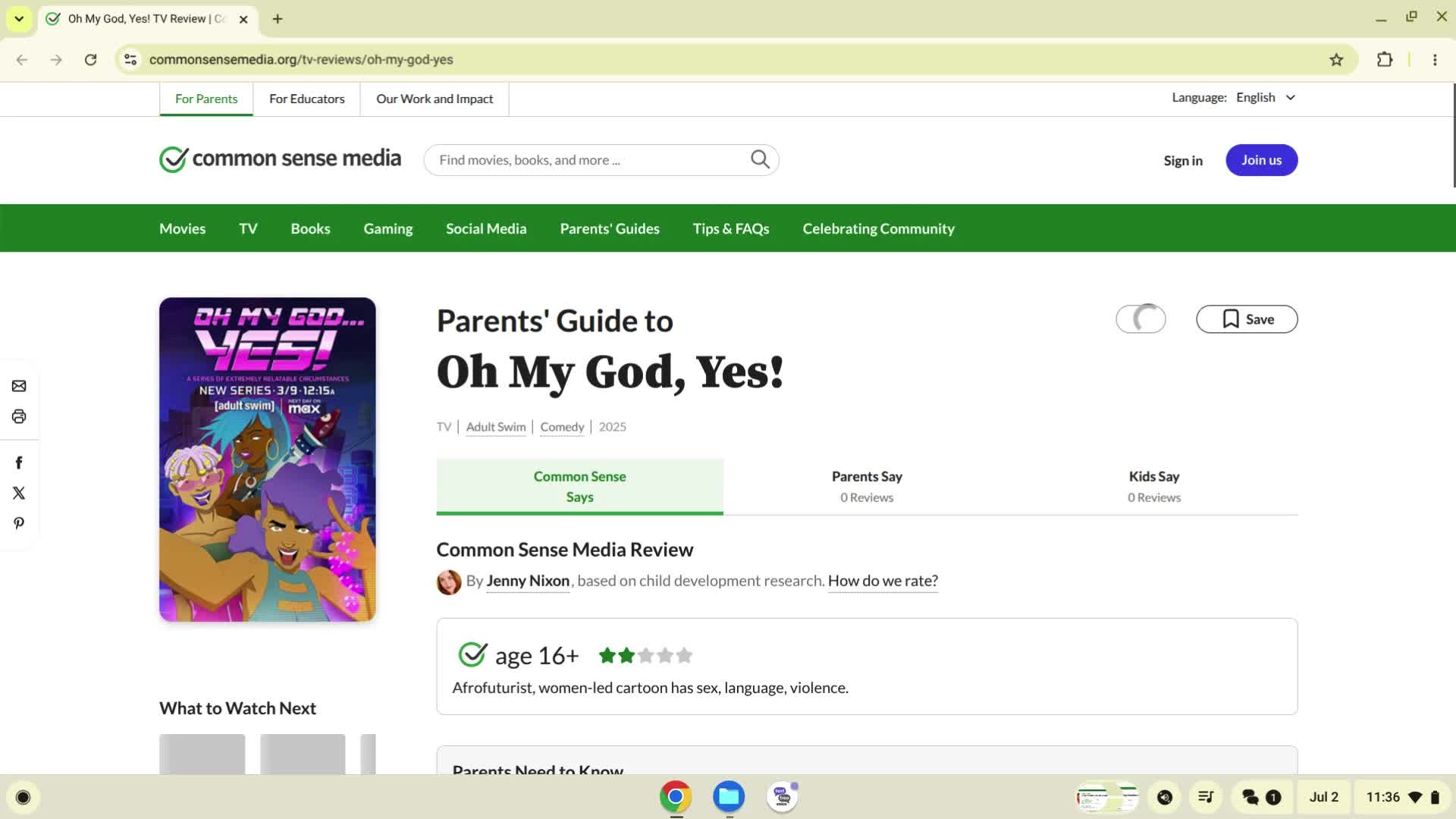Switch to Kids Say reviews tab
Screen dimensions: 1456x819
pyautogui.click(x=1154, y=486)
